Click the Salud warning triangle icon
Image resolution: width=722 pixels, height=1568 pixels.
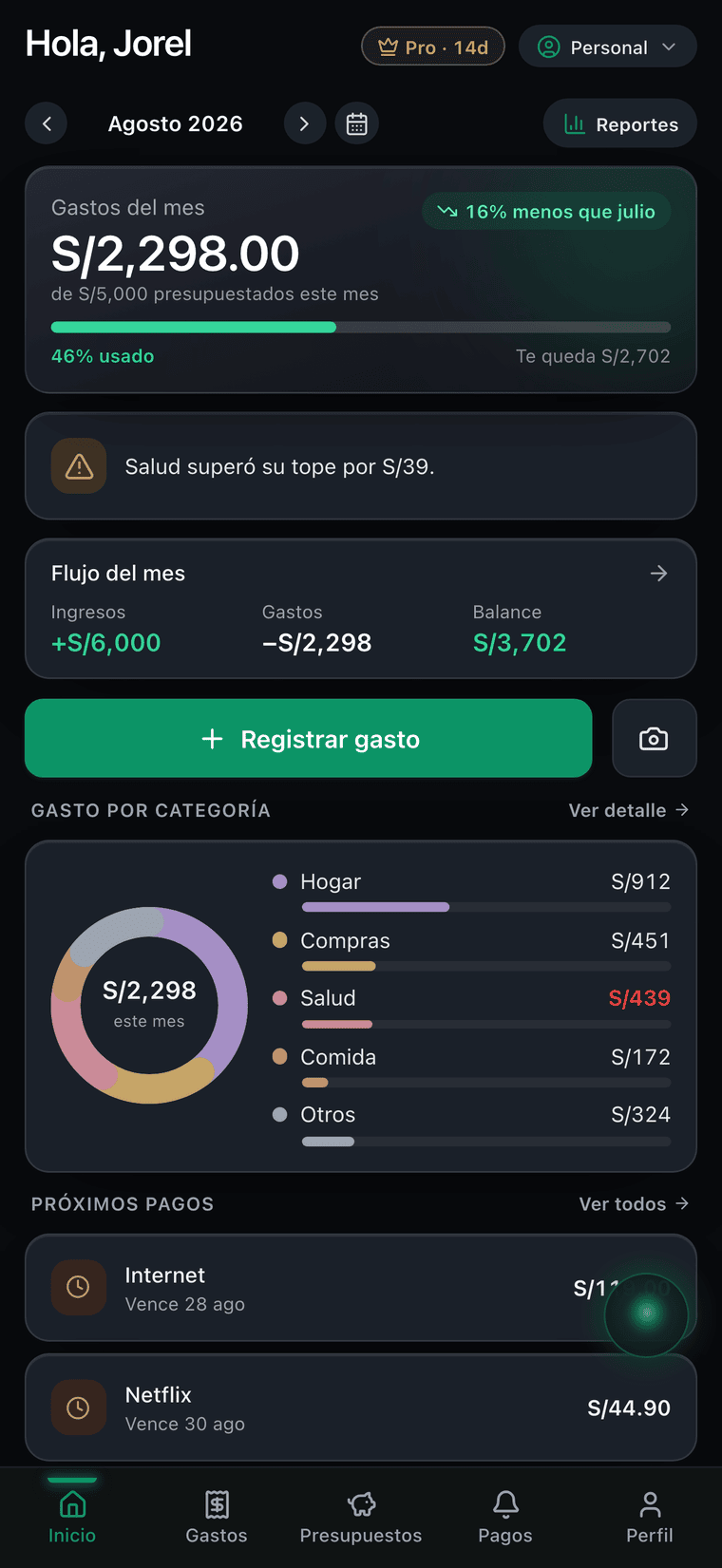click(x=79, y=466)
